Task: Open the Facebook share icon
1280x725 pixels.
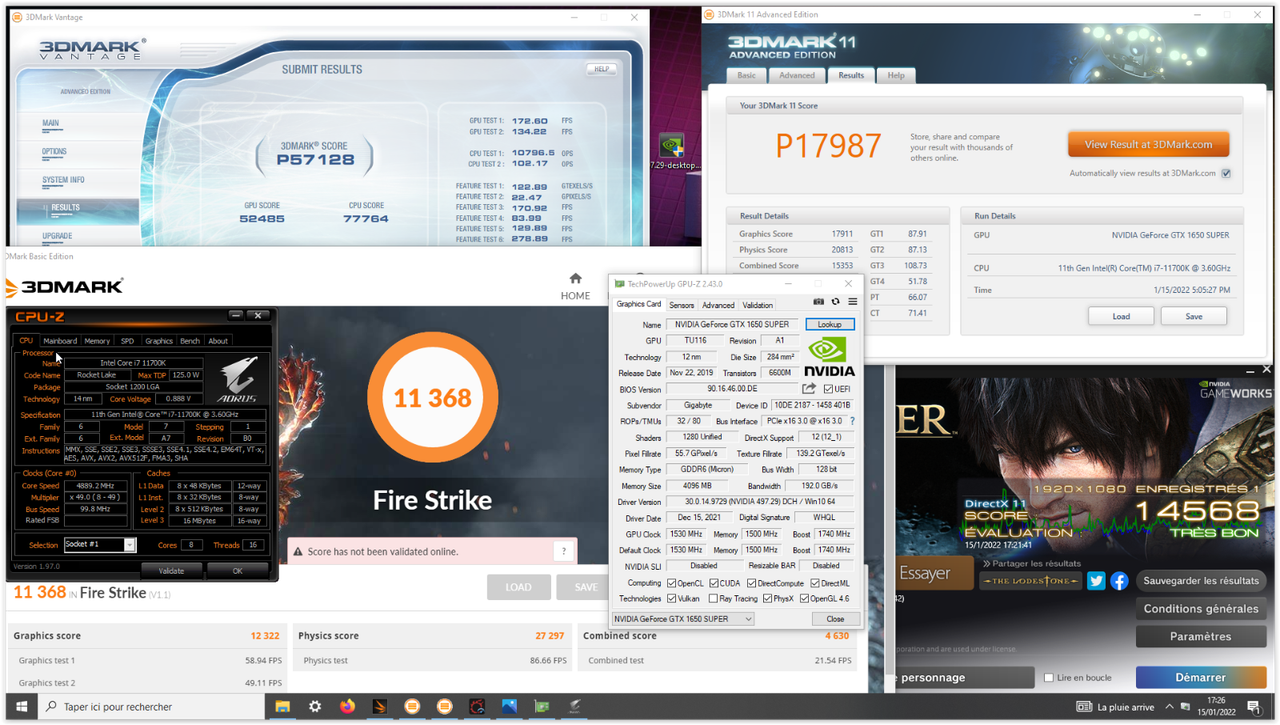Action: (1119, 581)
